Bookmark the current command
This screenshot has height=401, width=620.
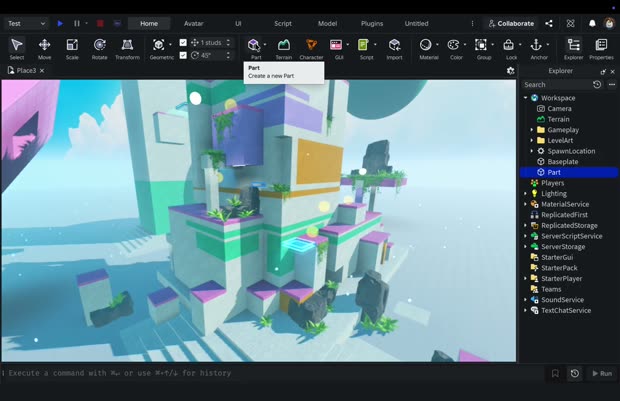click(x=555, y=373)
